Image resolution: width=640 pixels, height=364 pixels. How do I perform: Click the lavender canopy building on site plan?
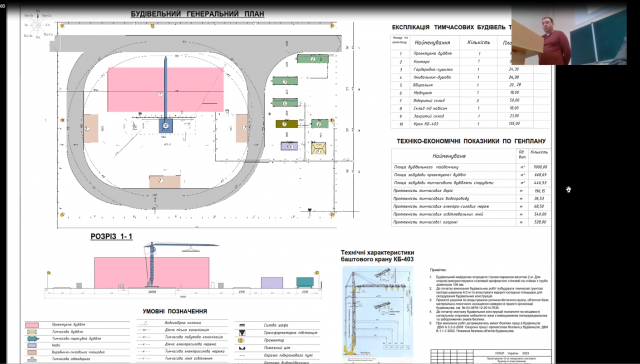pos(289,146)
